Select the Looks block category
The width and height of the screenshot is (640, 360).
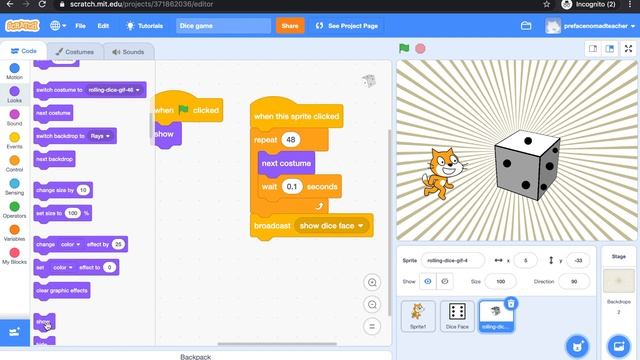(x=14, y=94)
